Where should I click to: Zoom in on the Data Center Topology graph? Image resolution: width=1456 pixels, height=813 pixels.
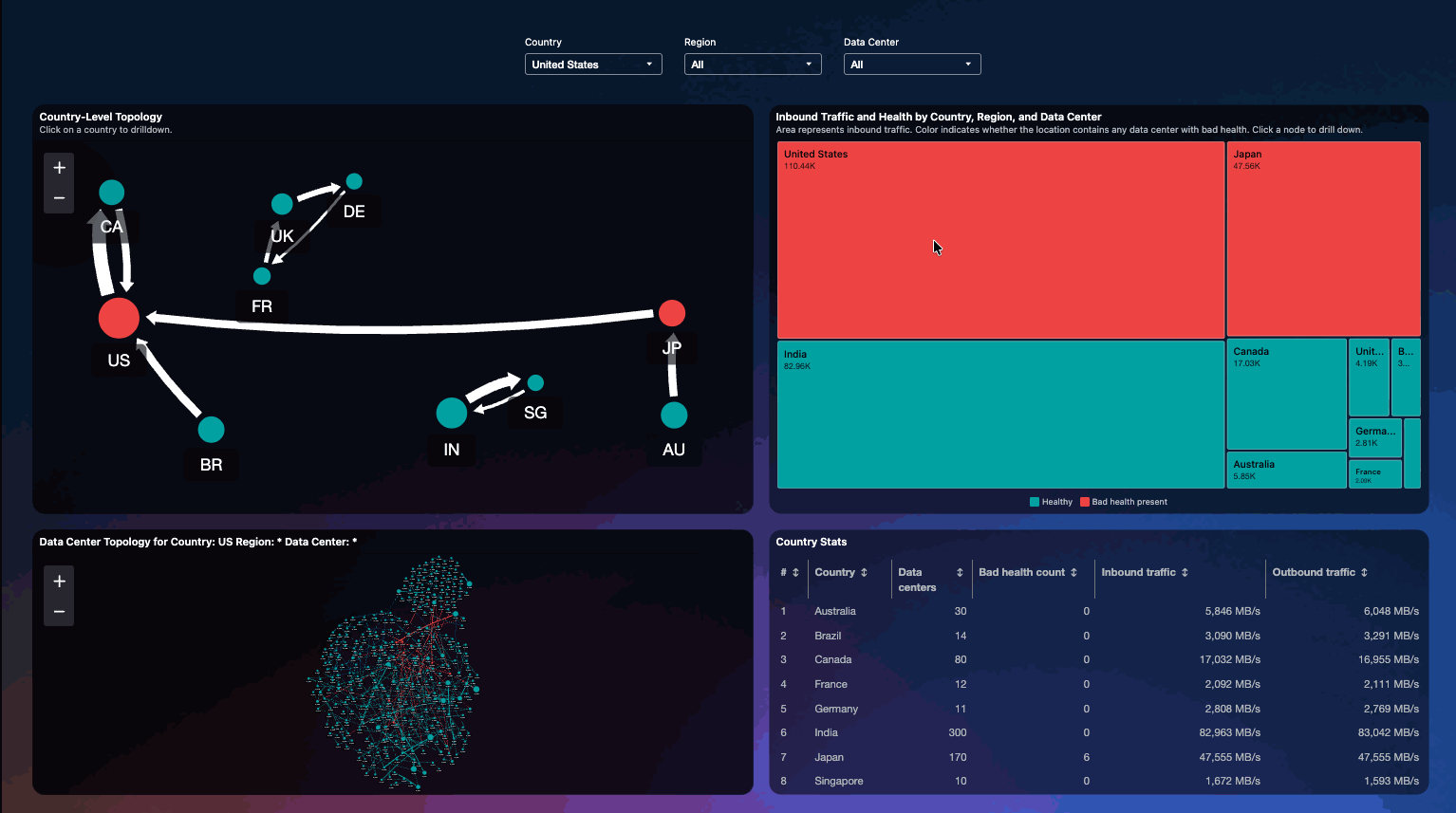(x=59, y=582)
